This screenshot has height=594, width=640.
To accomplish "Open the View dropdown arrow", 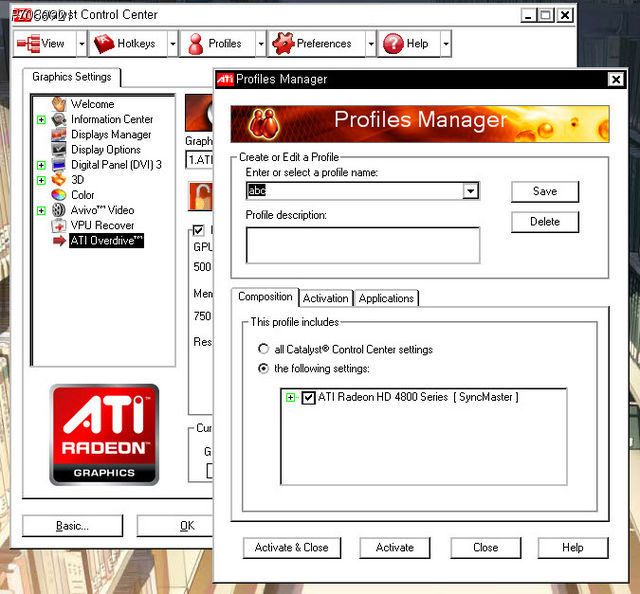I will coord(82,43).
